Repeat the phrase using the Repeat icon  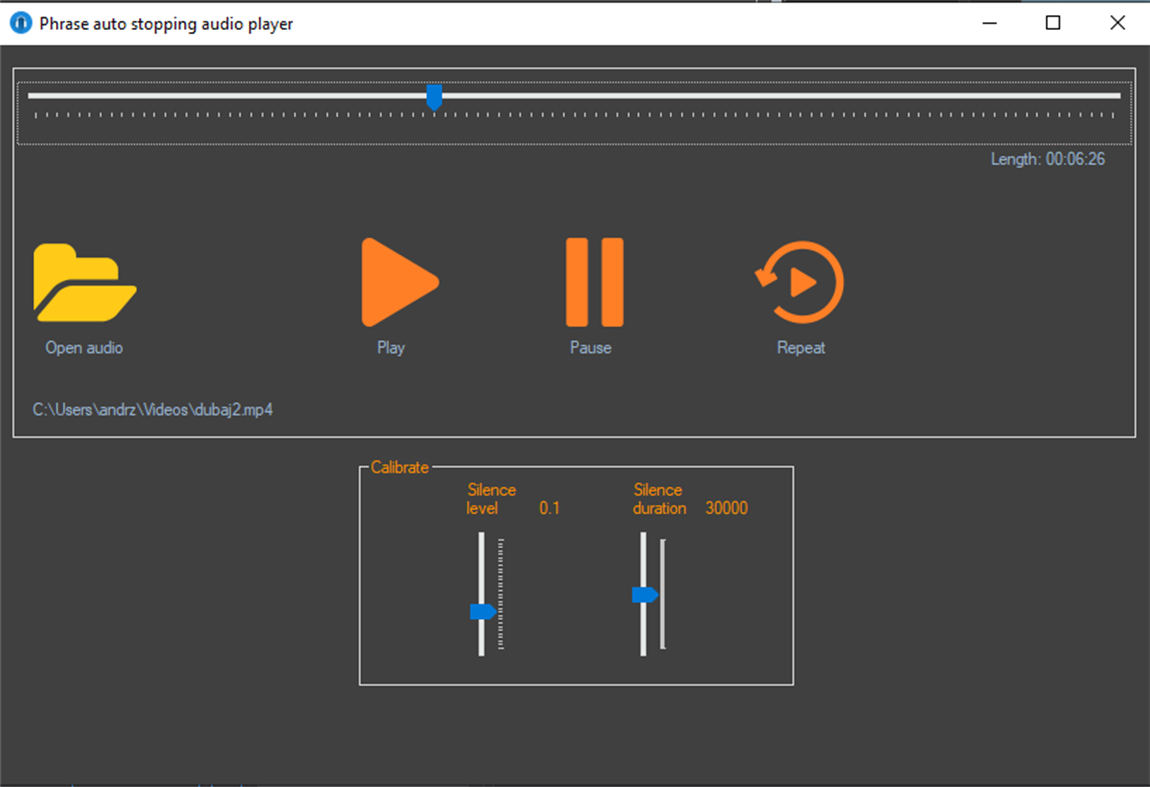point(799,281)
